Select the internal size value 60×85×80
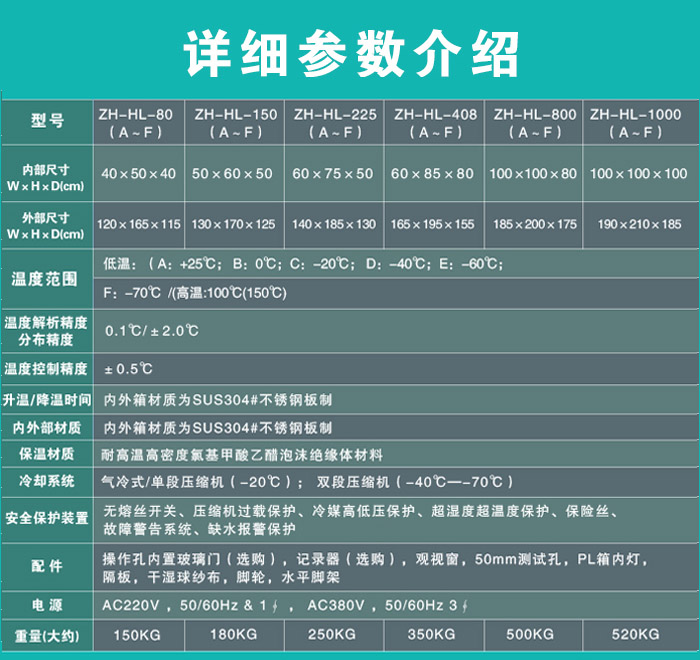The image size is (700, 660). 432,174
